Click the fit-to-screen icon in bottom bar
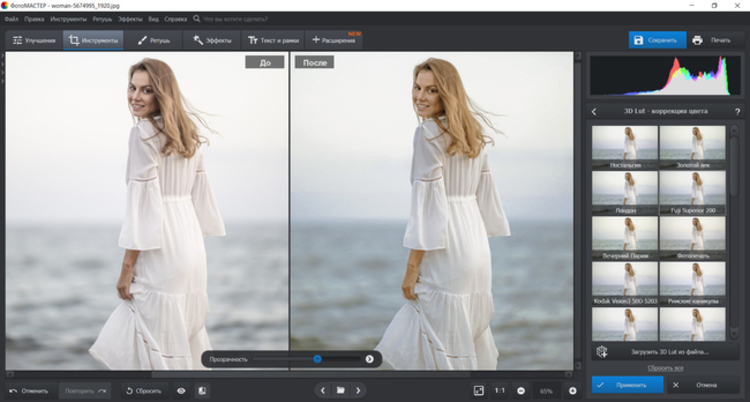Viewport: 750px width, 402px height. pos(478,390)
